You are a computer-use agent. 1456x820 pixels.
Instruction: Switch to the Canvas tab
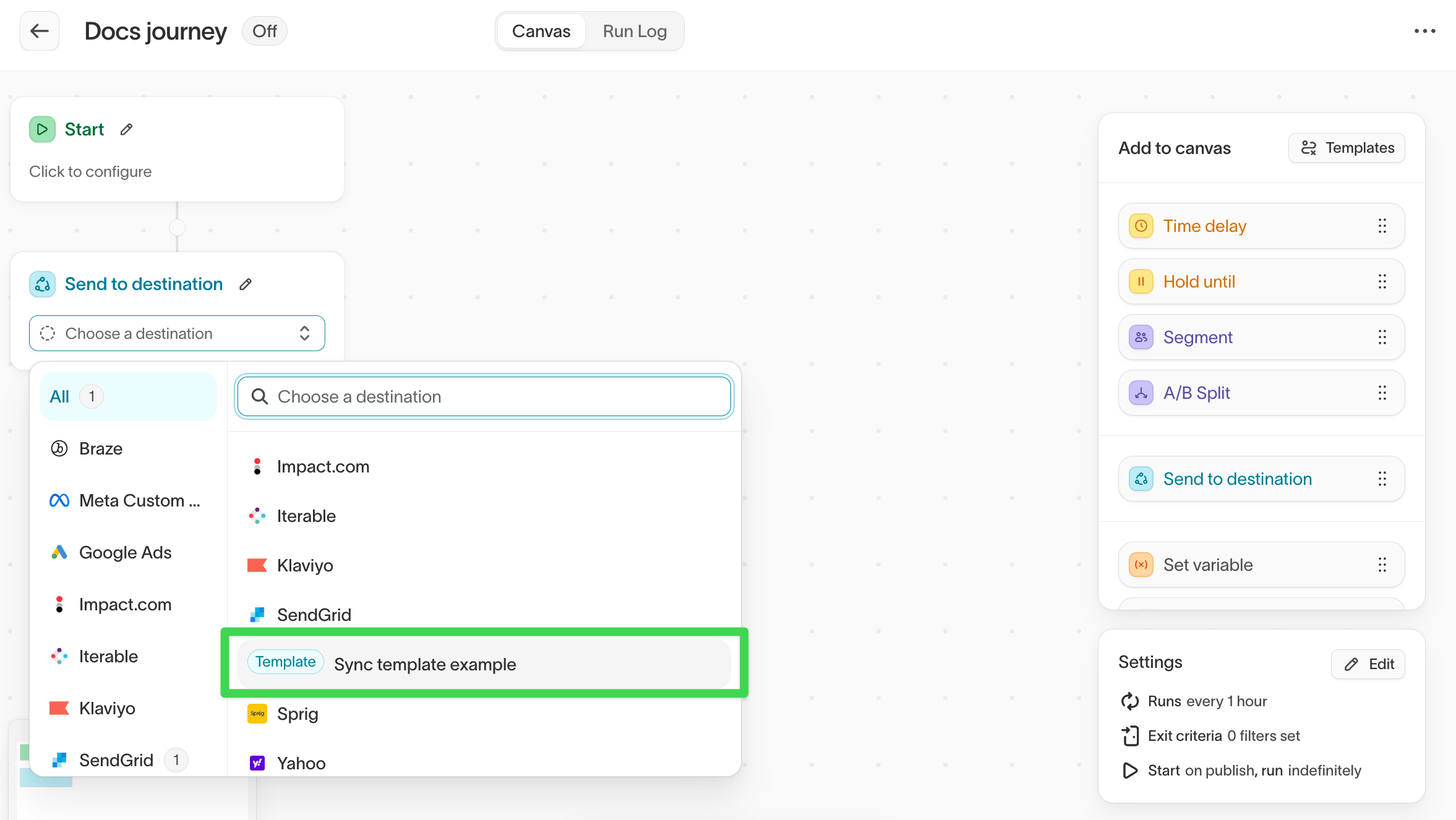(x=541, y=31)
